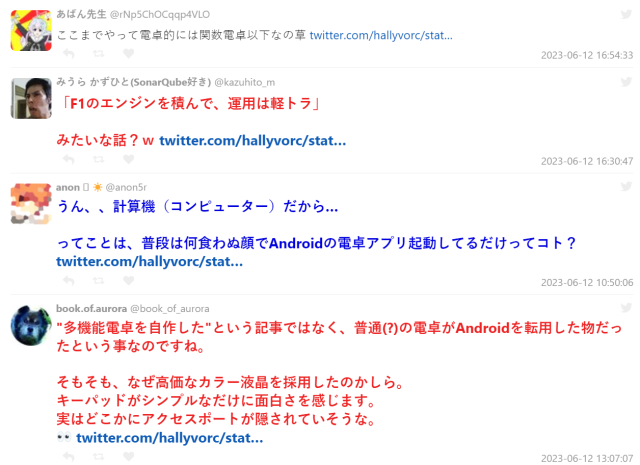The image size is (640, 465).
Task: Open hallyvorc link in kazuhito_m's tweet
Action: point(253,141)
